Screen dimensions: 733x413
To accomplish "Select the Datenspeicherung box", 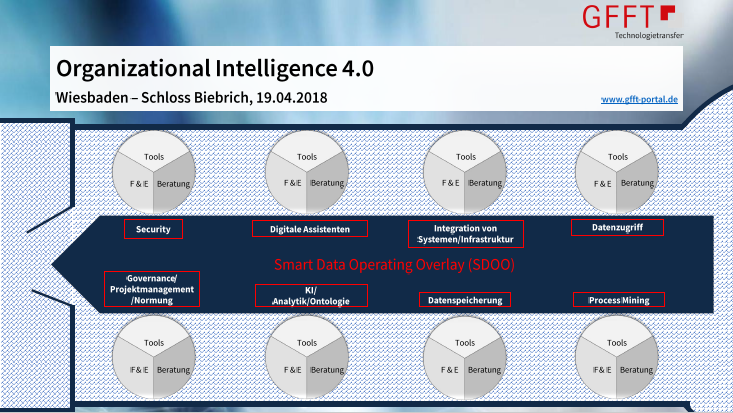I will [x=465, y=300].
